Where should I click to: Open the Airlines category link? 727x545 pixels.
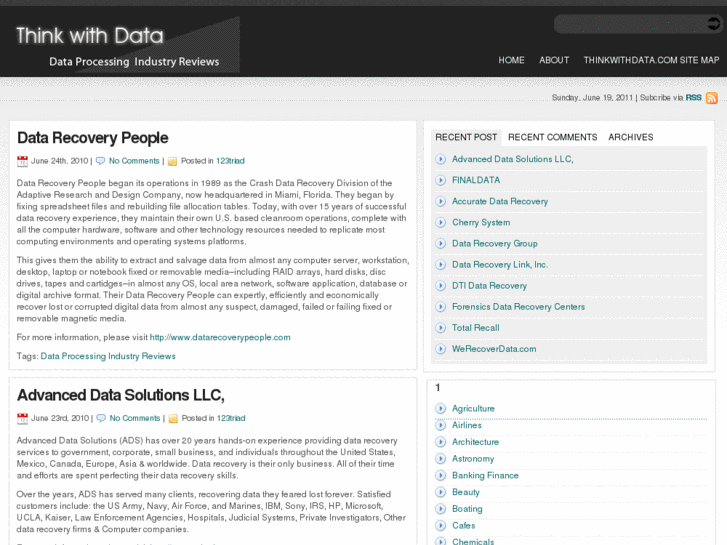[467, 425]
